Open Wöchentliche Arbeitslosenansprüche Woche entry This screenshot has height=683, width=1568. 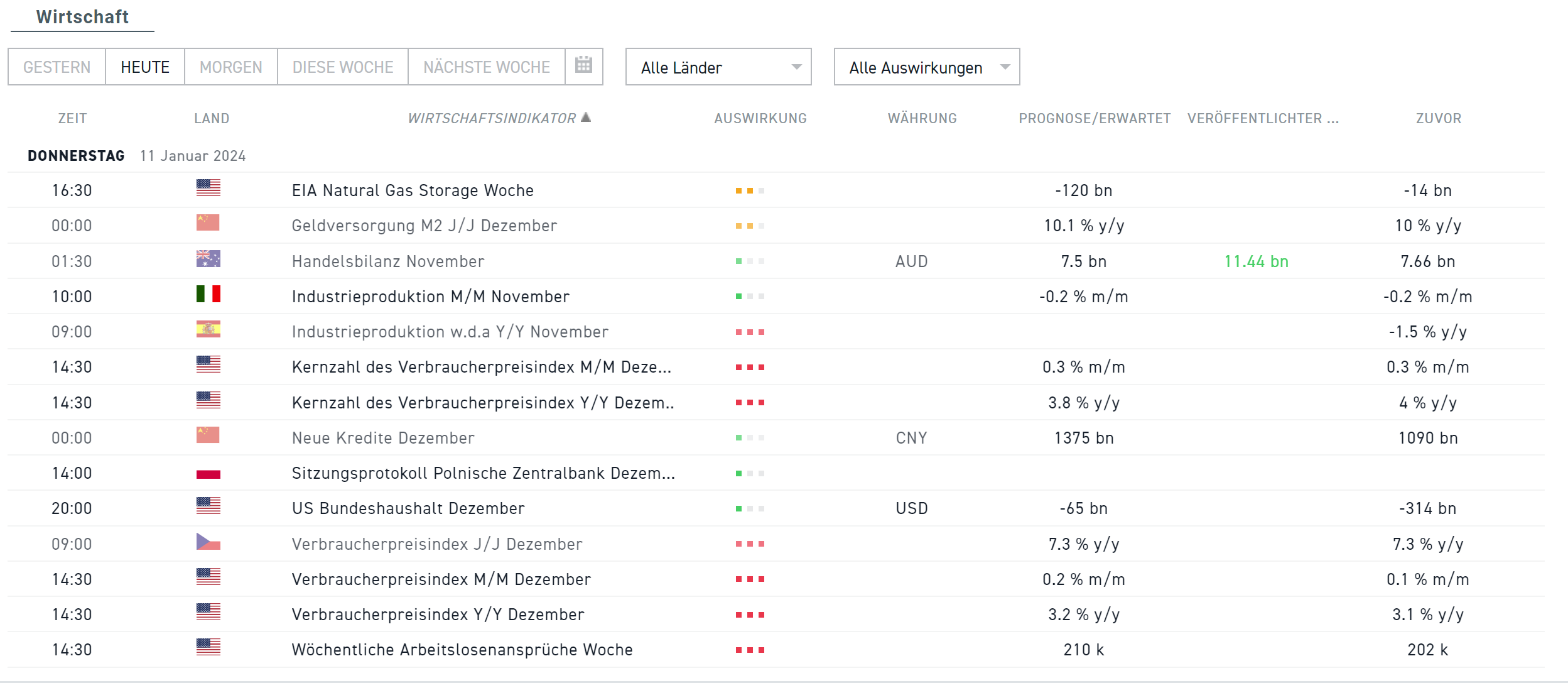click(x=462, y=650)
